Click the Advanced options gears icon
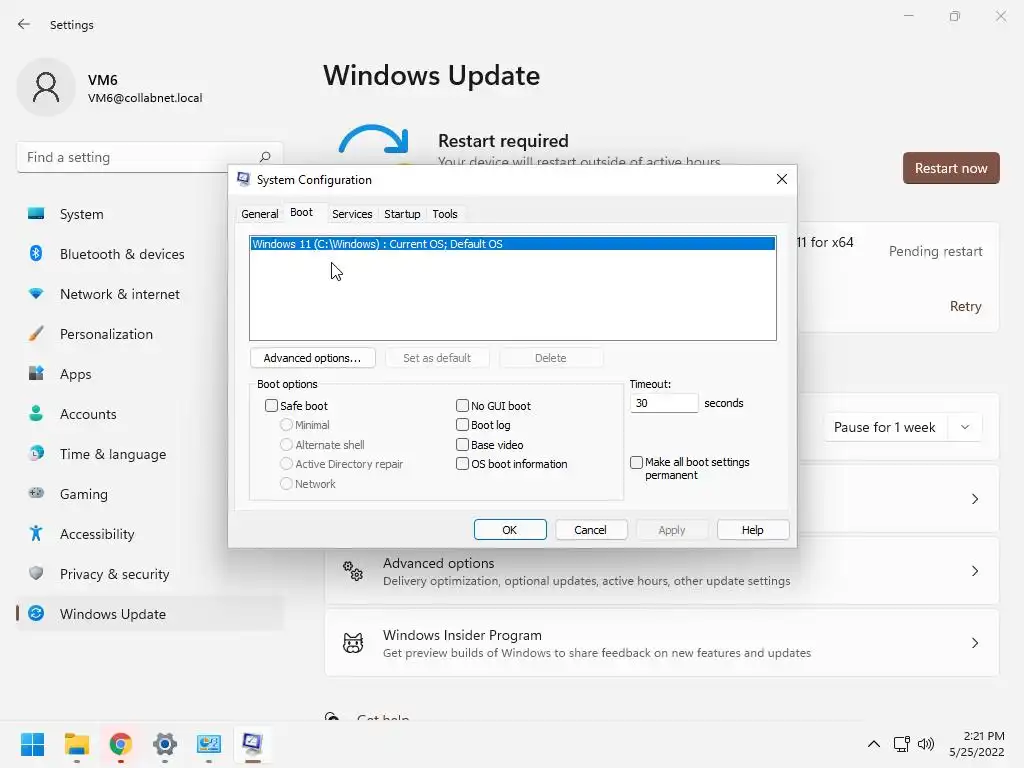The image size is (1024, 768). click(353, 571)
